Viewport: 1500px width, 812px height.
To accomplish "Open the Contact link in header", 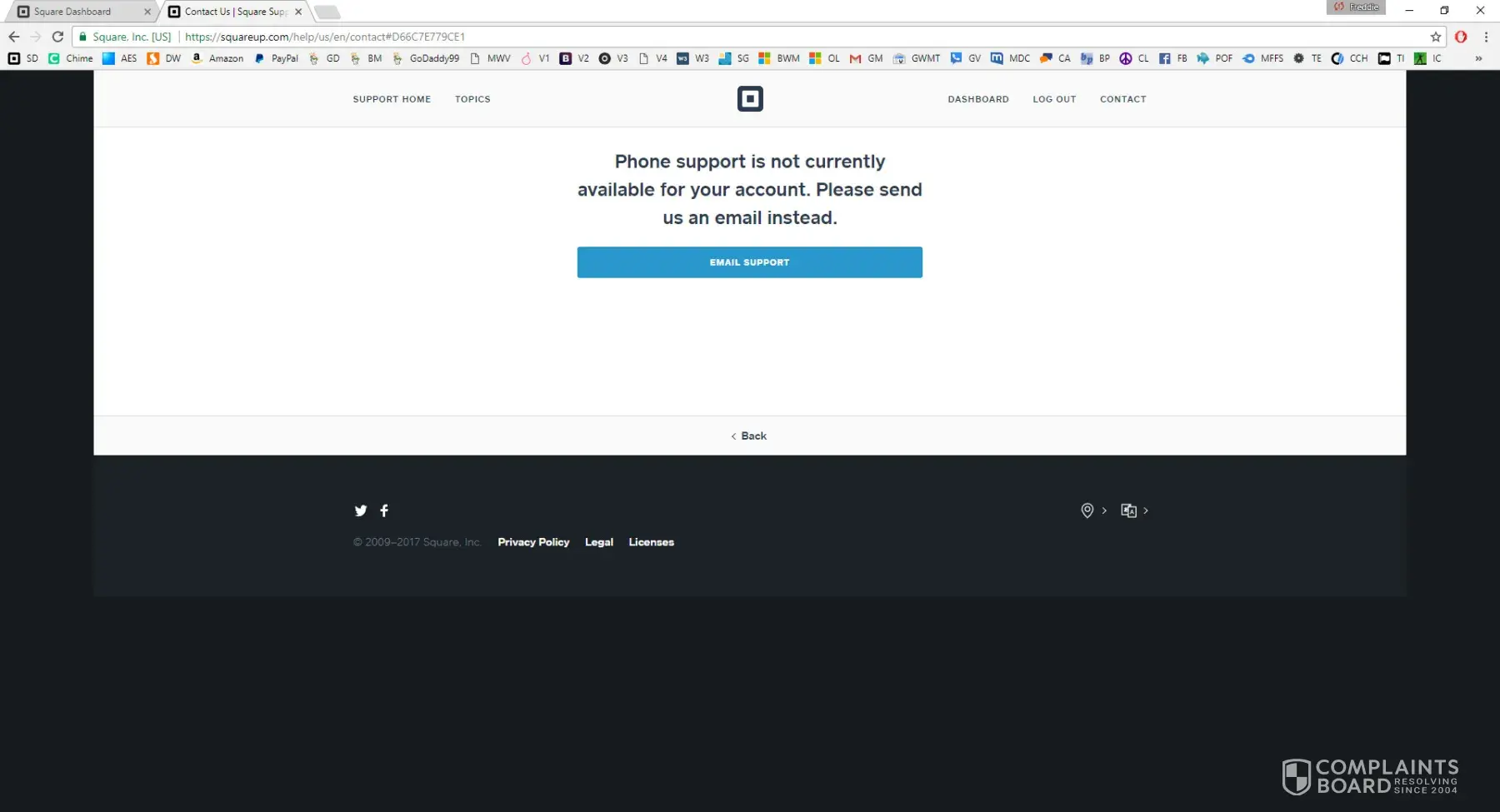I will [1123, 99].
